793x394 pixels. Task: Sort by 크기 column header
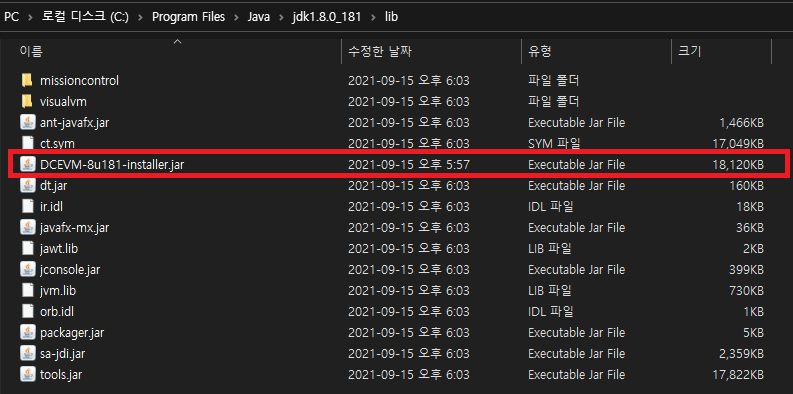pyautogui.click(x=689, y=51)
